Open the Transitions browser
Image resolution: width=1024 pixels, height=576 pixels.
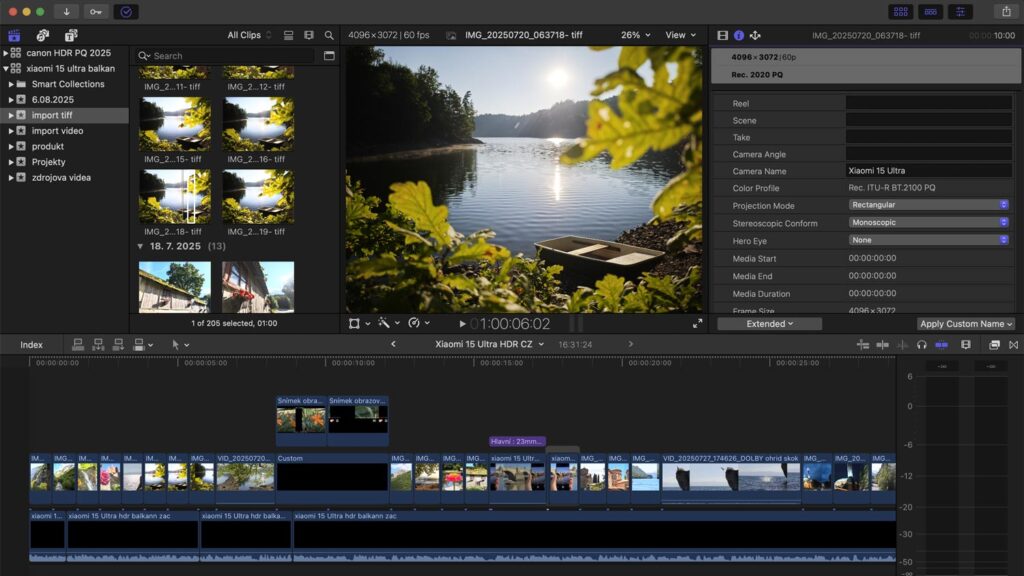[x=1012, y=344]
